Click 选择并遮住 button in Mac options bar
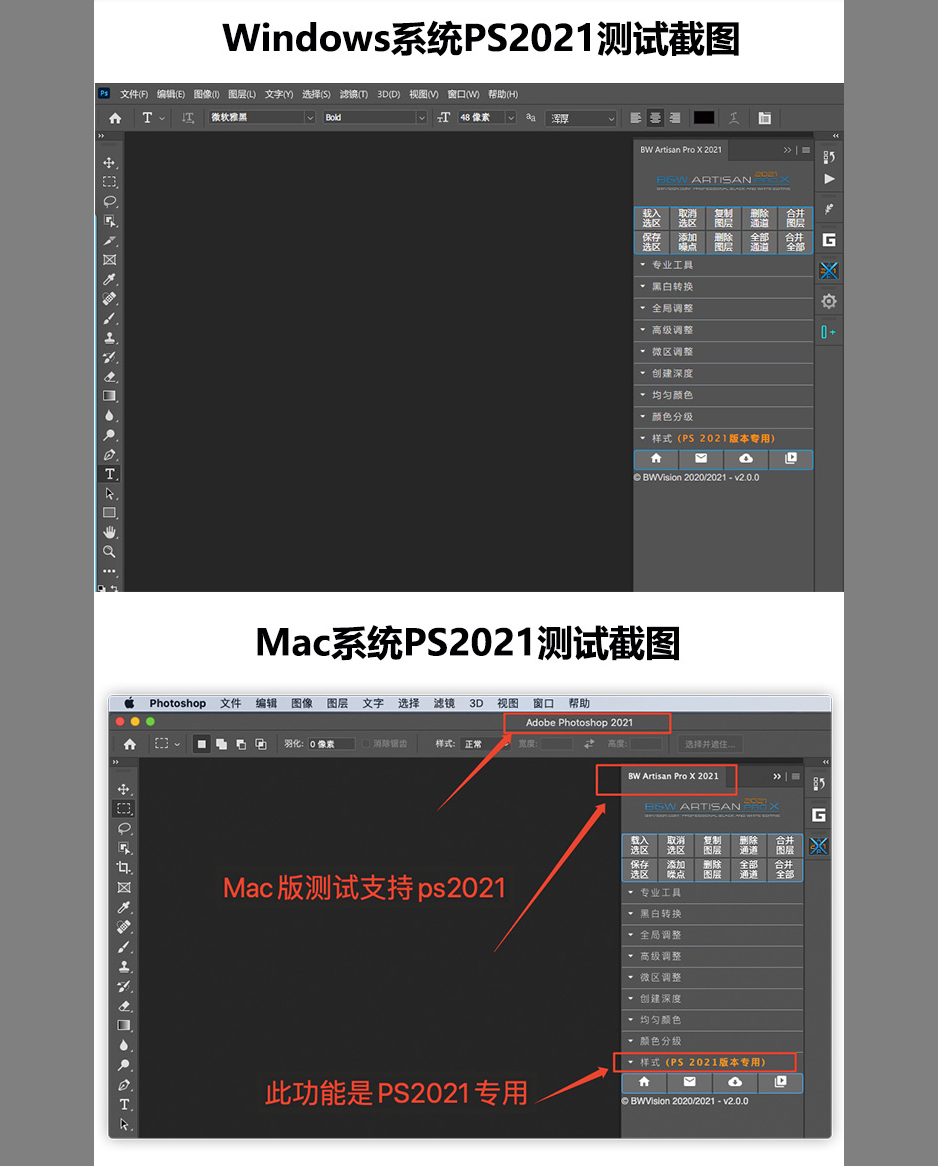 [x=710, y=744]
